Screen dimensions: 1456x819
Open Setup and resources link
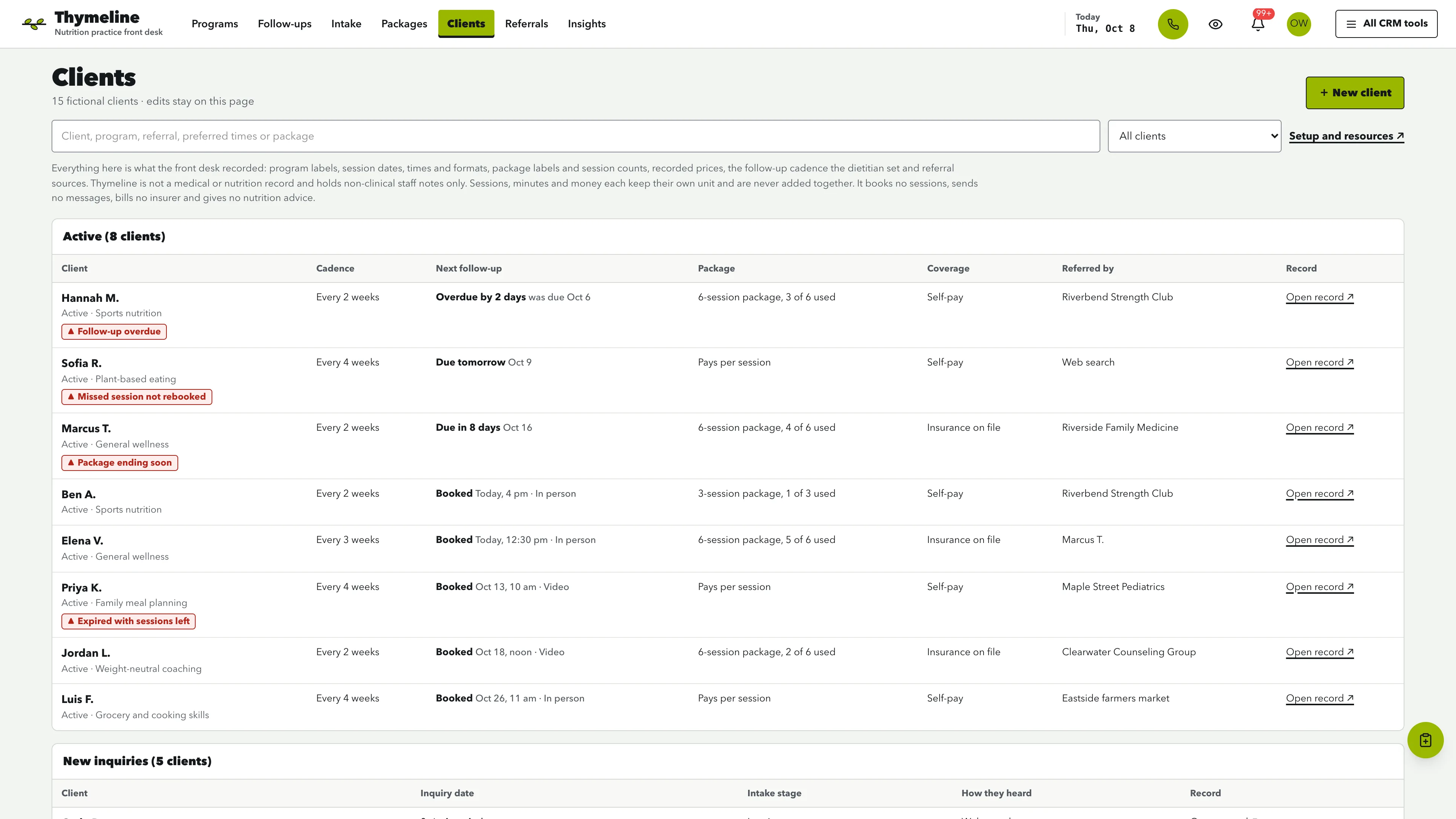click(1346, 136)
